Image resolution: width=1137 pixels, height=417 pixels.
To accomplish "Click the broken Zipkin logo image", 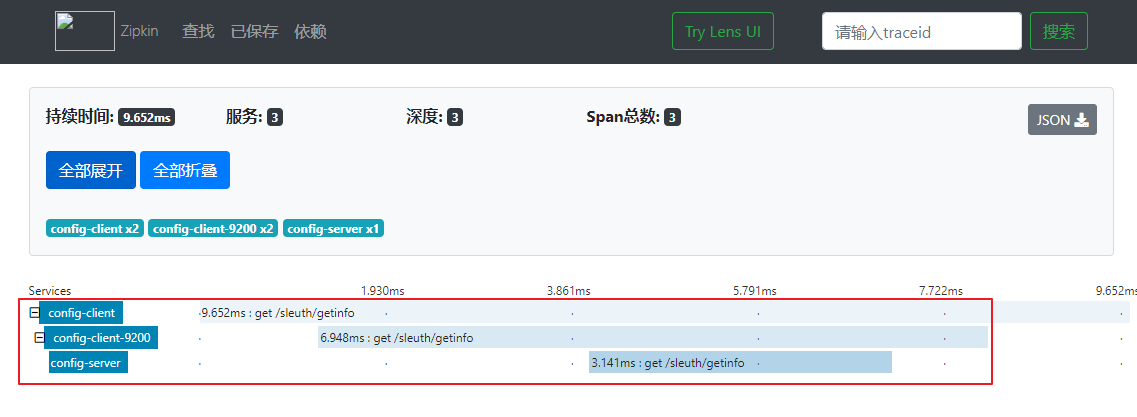I will (x=85, y=31).
